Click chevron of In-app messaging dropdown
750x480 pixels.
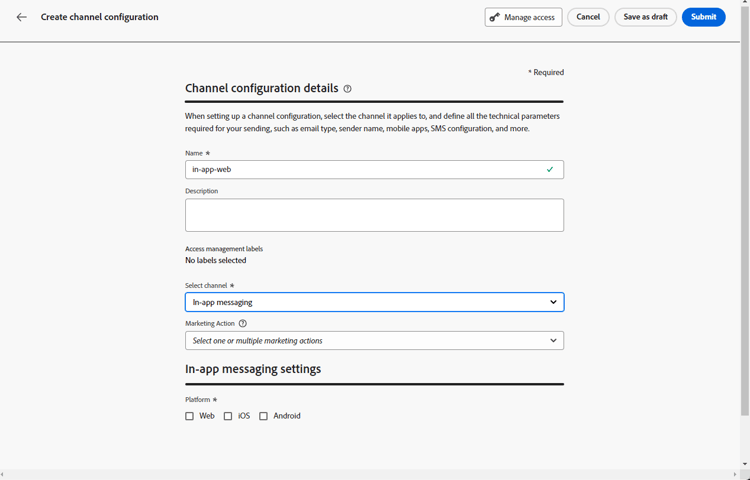(x=553, y=302)
